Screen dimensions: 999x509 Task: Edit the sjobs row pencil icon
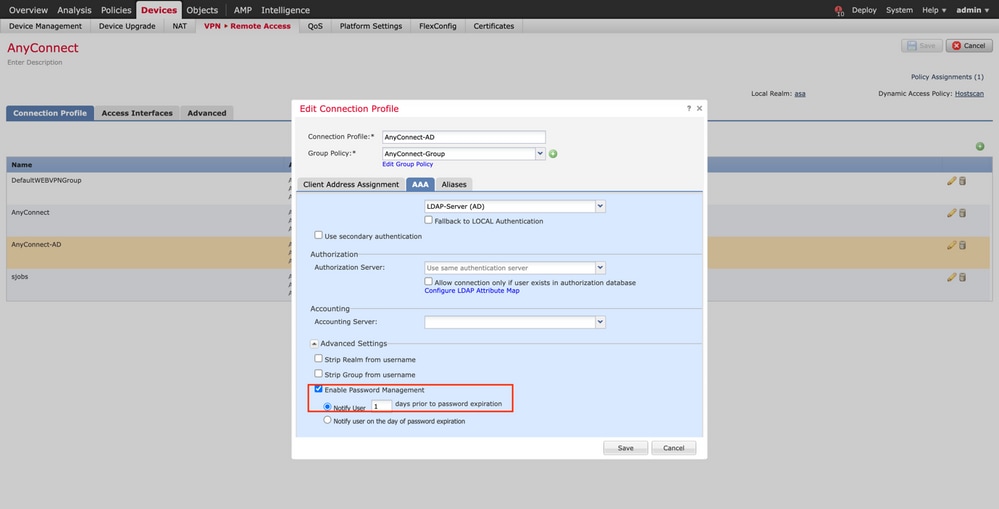tap(951, 277)
